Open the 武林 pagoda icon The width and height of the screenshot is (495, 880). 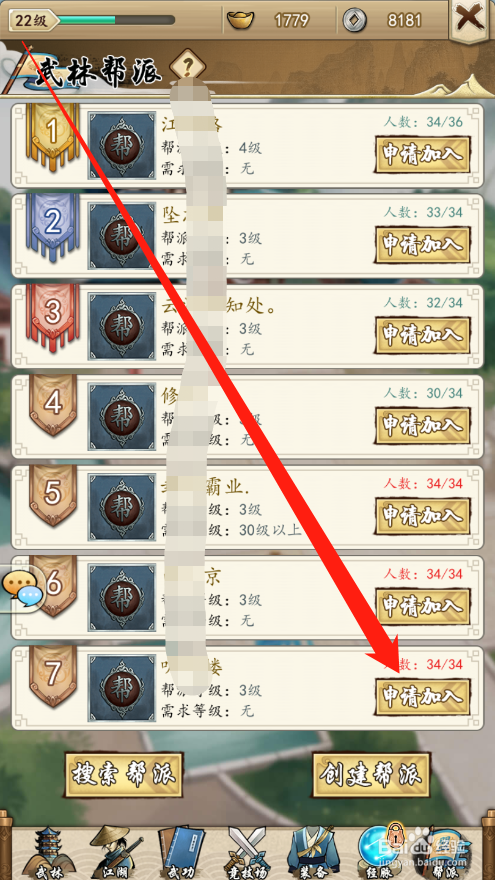click(49, 852)
